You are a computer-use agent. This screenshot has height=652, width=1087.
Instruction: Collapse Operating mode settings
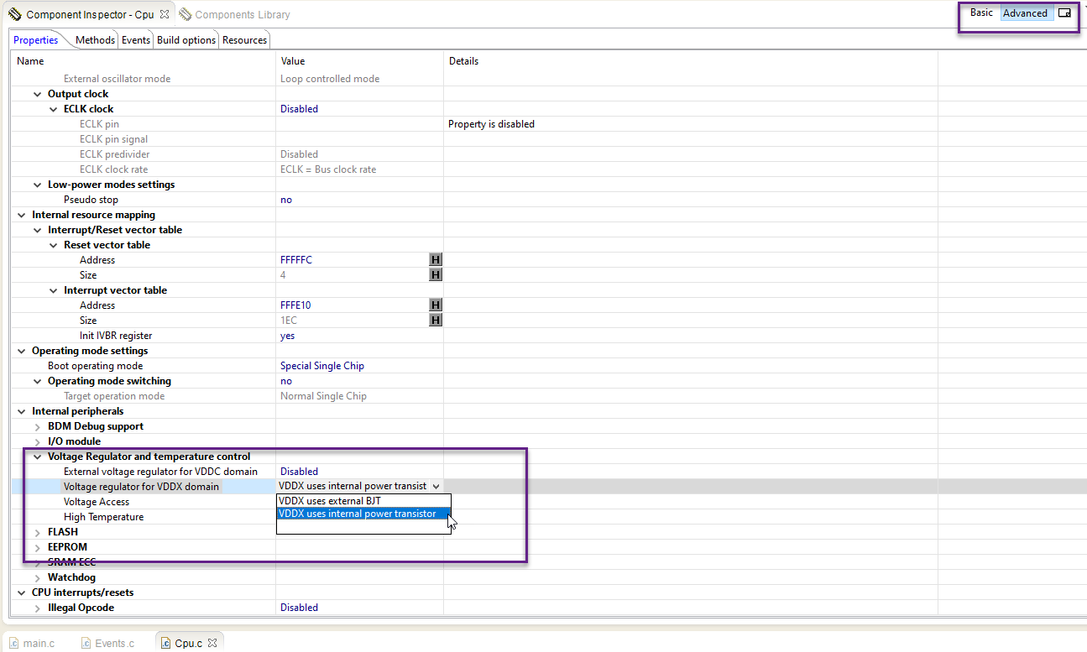point(21,351)
